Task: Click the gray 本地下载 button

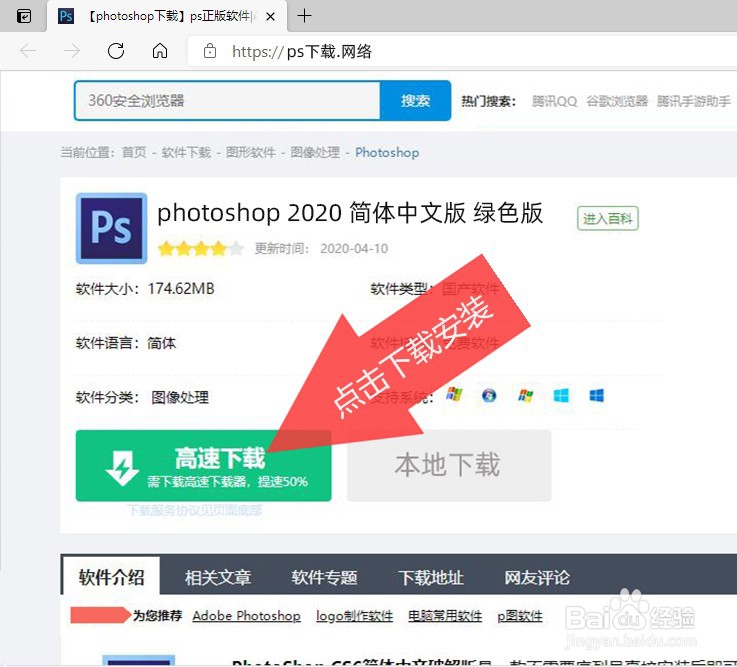Action: pos(449,465)
